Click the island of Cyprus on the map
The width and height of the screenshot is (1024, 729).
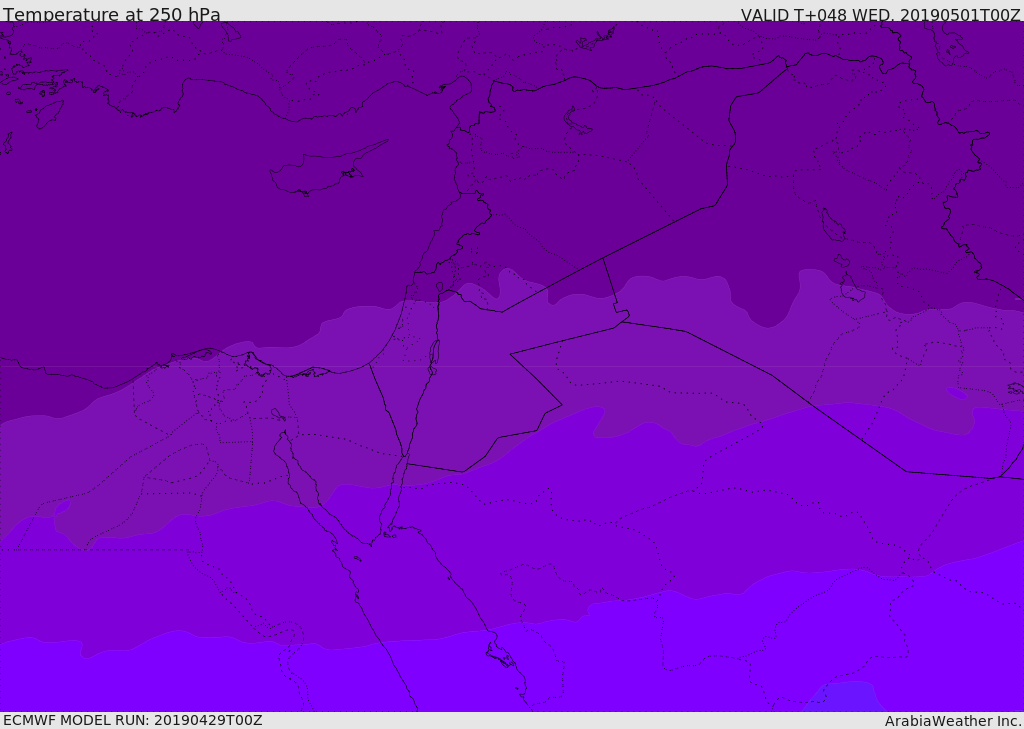tap(328, 168)
